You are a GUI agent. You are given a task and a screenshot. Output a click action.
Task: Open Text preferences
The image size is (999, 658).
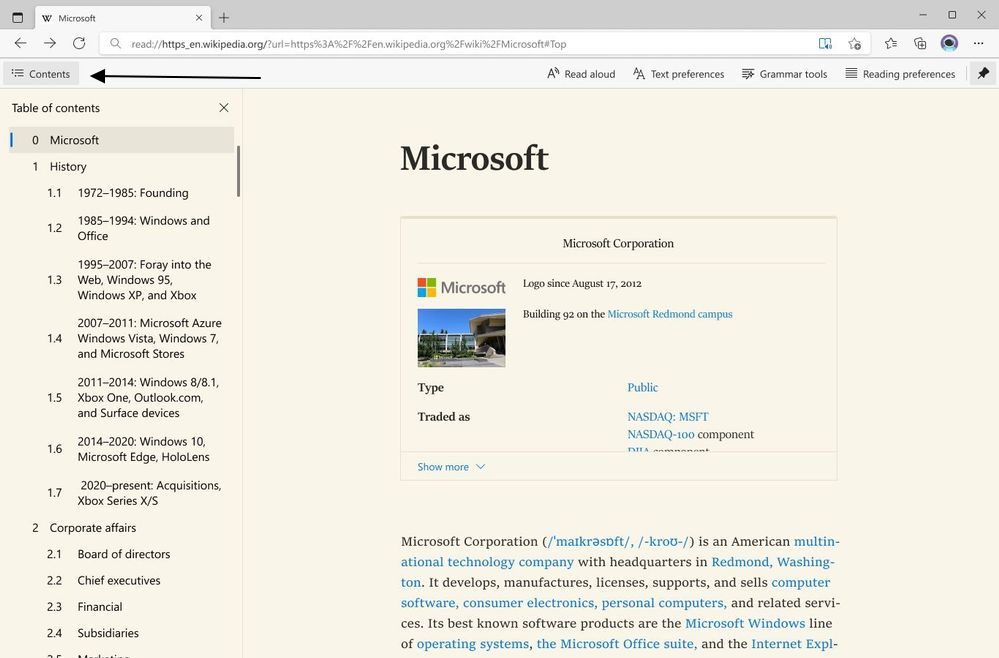coord(679,74)
